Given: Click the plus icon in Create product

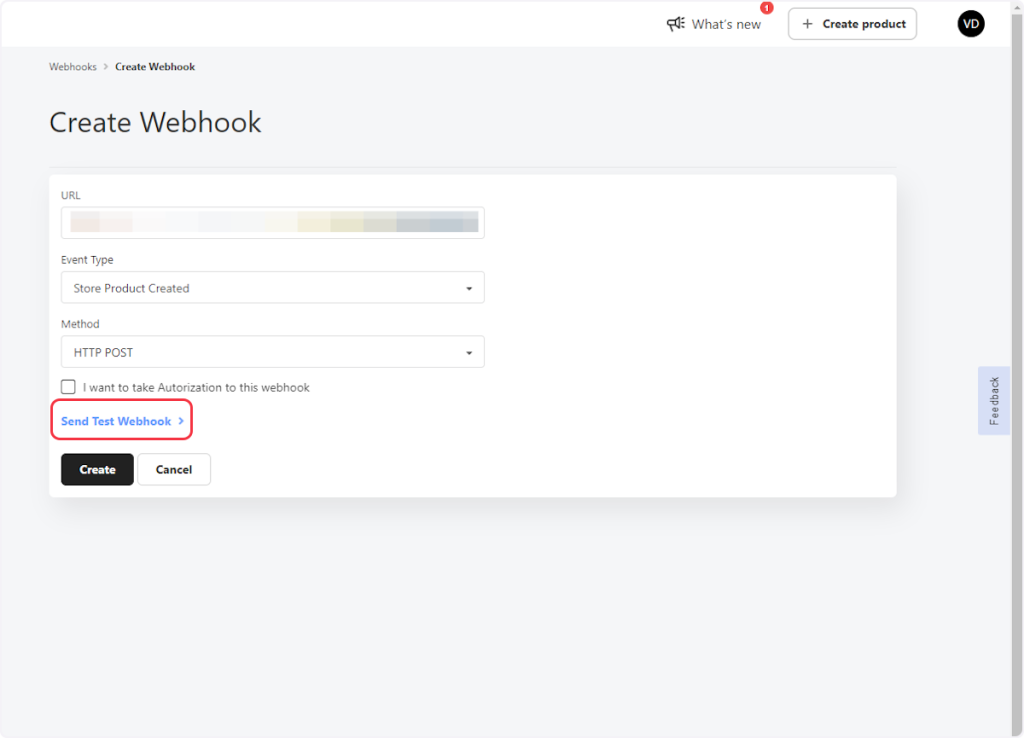Looking at the screenshot, I should pos(808,24).
